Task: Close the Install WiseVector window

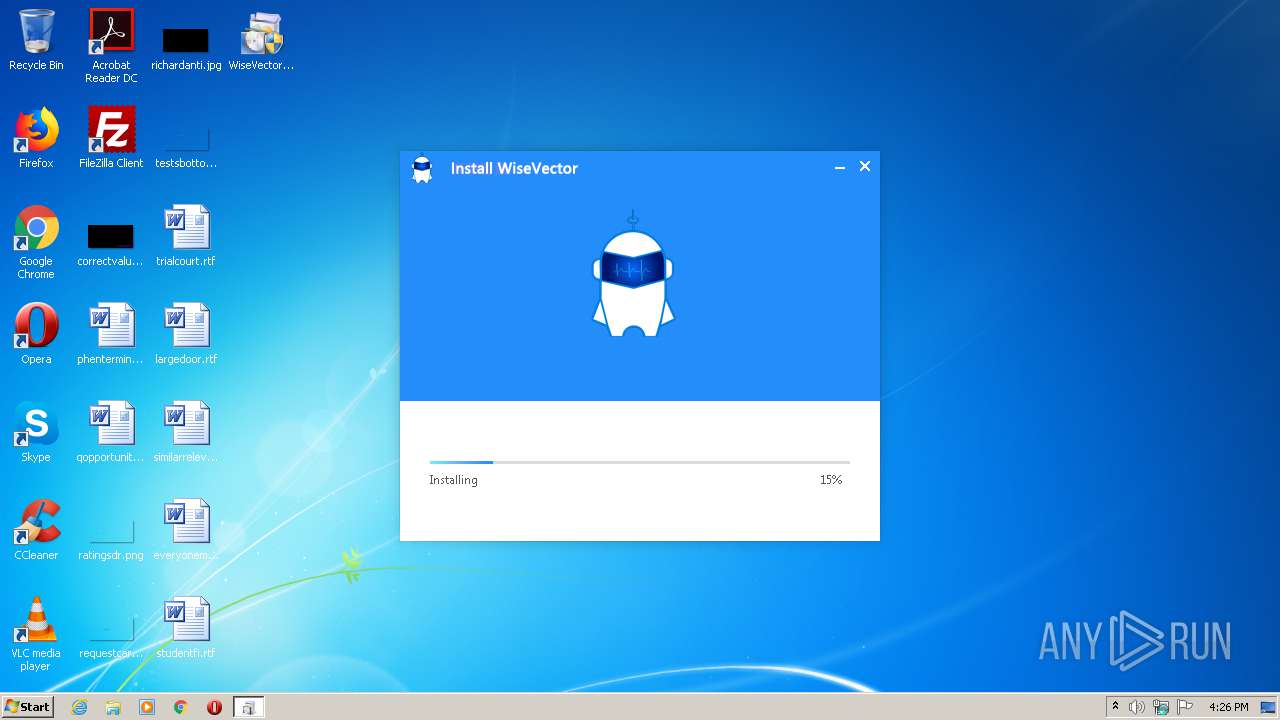Action: tap(865, 166)
